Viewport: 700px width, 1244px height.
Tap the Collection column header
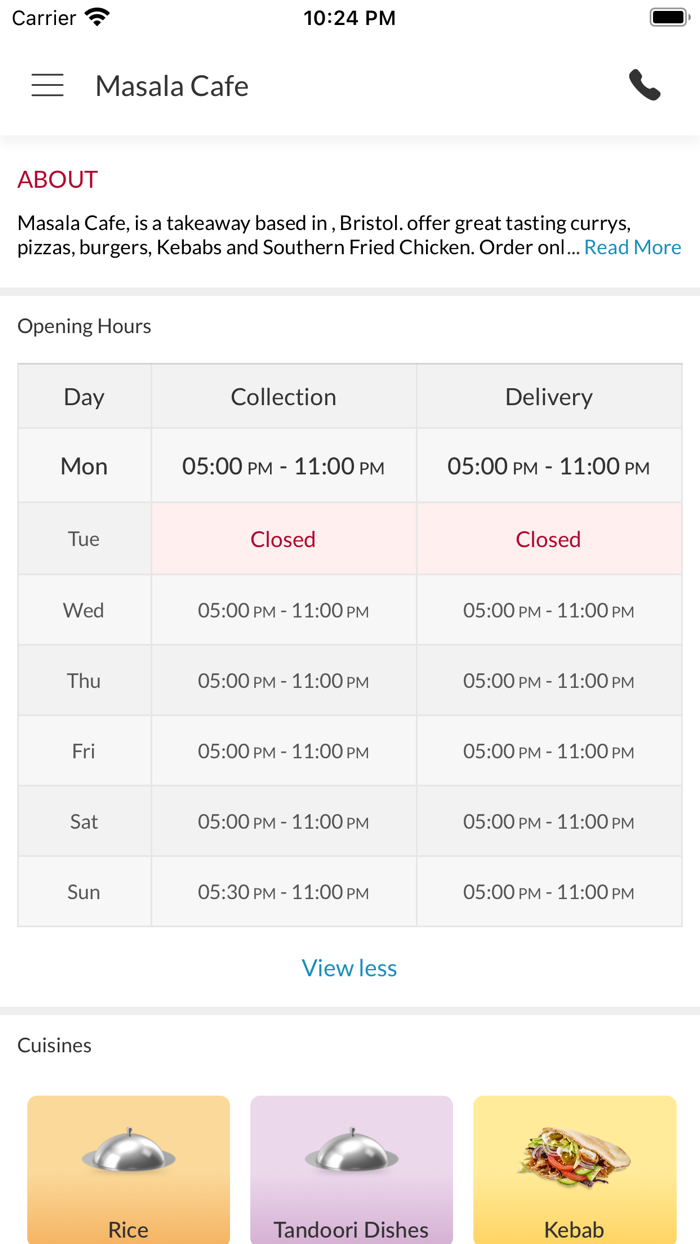(x=284, y=397)
